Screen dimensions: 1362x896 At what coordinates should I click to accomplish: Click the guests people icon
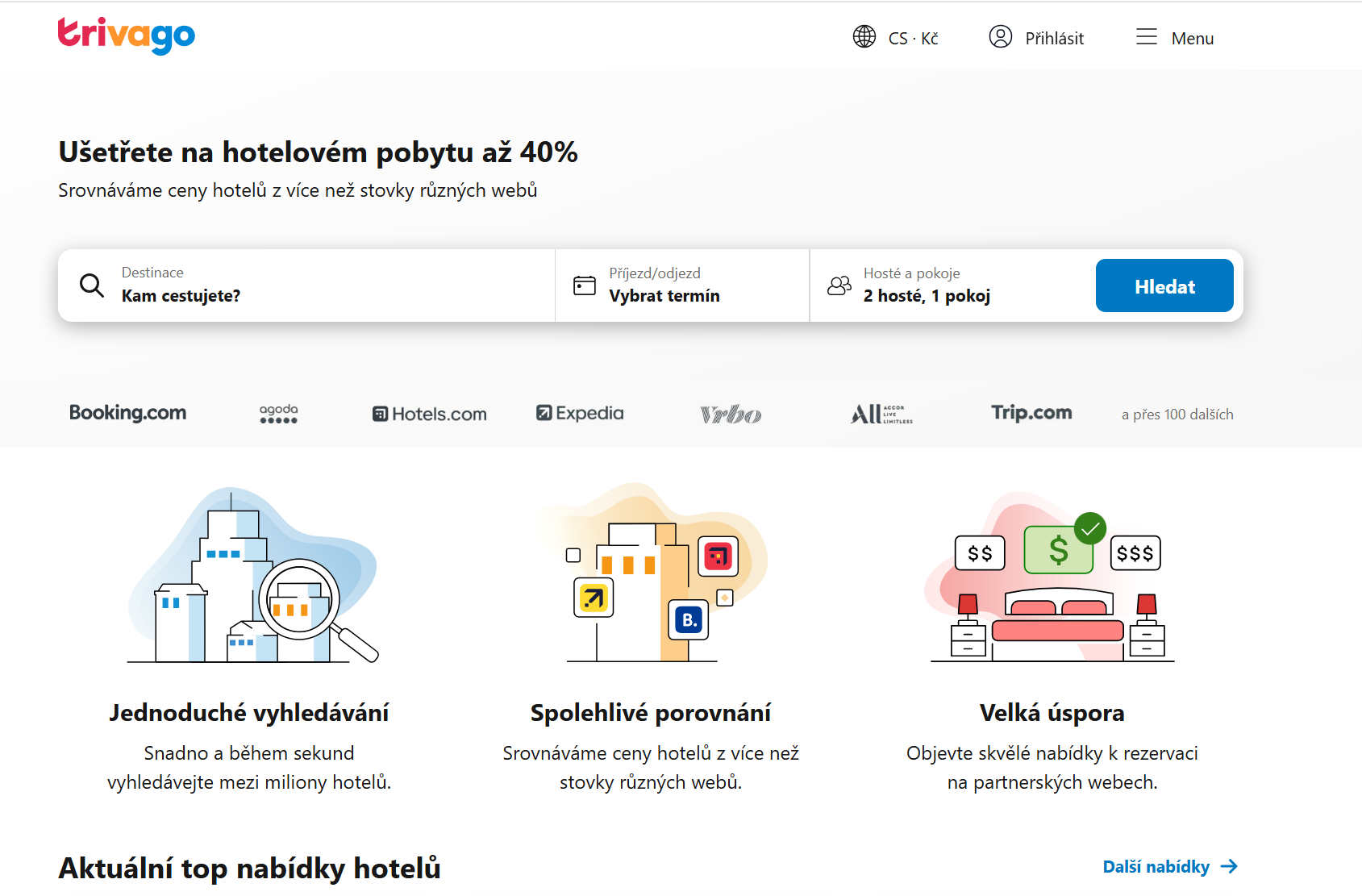click(839, 285)
